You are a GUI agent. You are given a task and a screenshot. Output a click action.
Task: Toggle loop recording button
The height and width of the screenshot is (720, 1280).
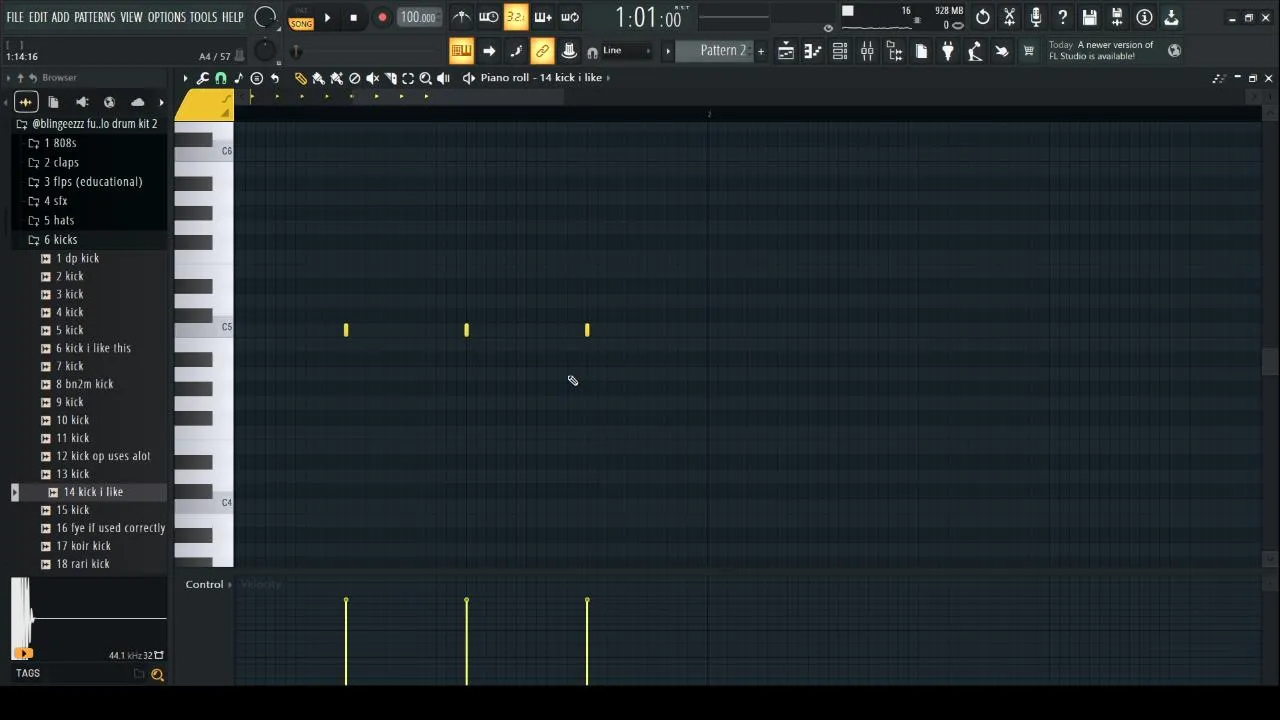[569, 17]
